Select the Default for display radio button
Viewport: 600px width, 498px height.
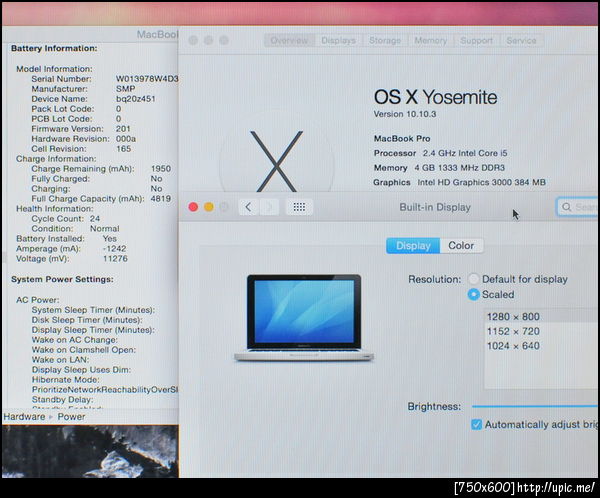click(474, 279)
